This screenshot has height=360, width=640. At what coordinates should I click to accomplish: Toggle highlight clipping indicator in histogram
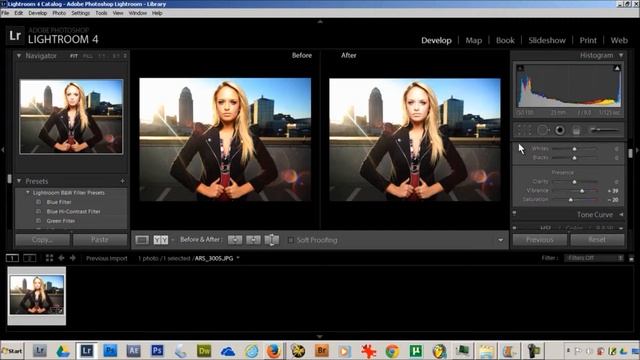point(617,68)
